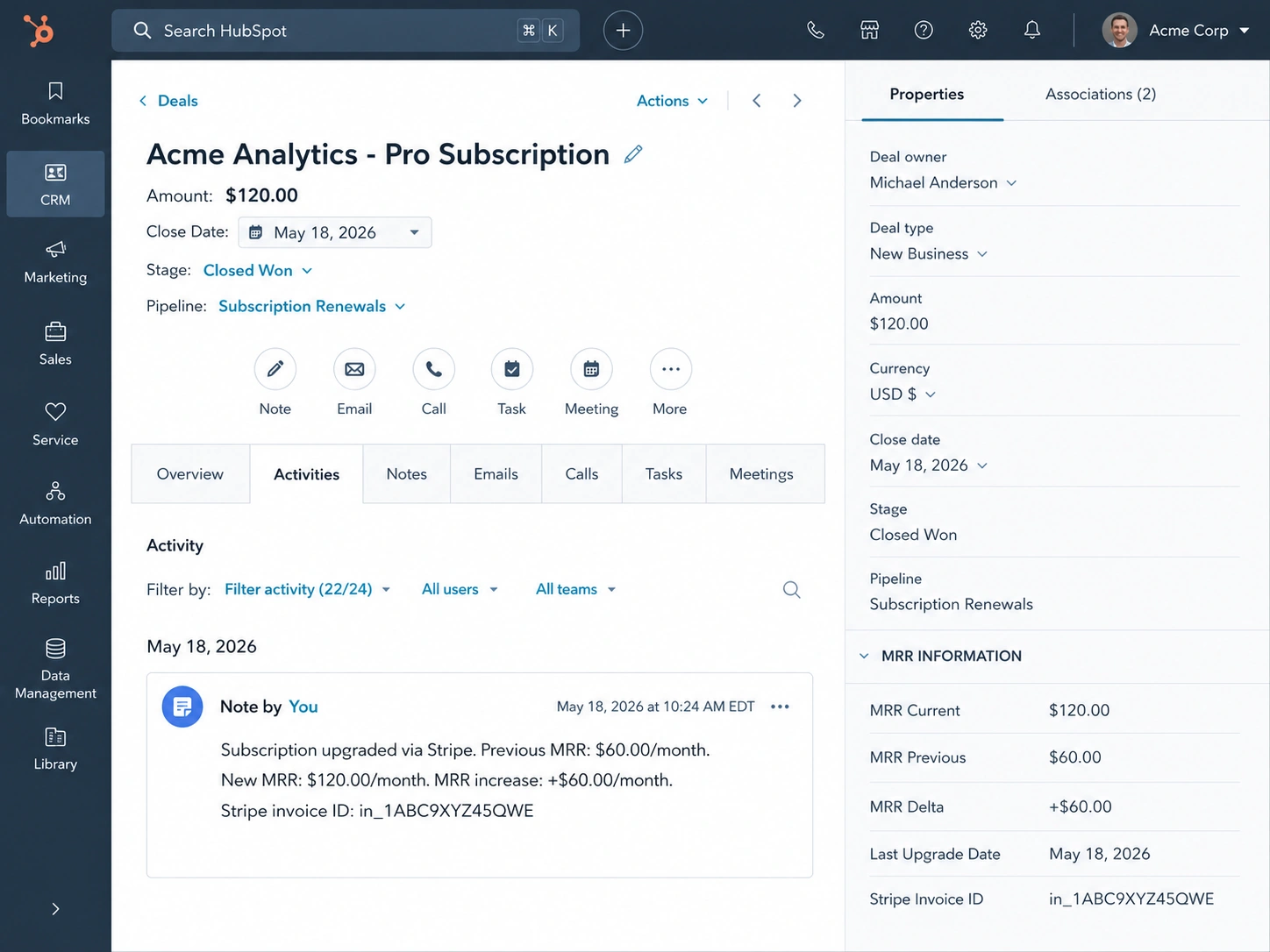Go to next deal record arrow
The width and height of the screenshot is (1270, 952).
click(x=796, y=101)
